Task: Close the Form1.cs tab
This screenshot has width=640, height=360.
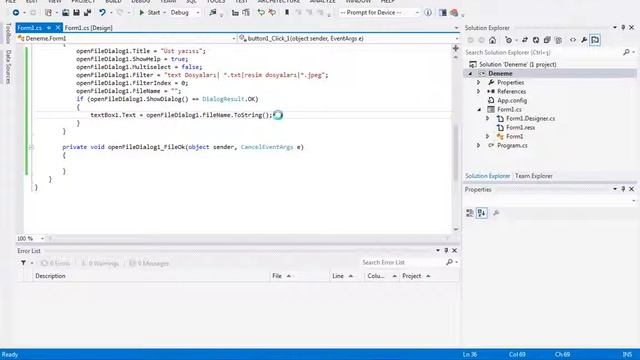Action: click(x=58, y=28)
